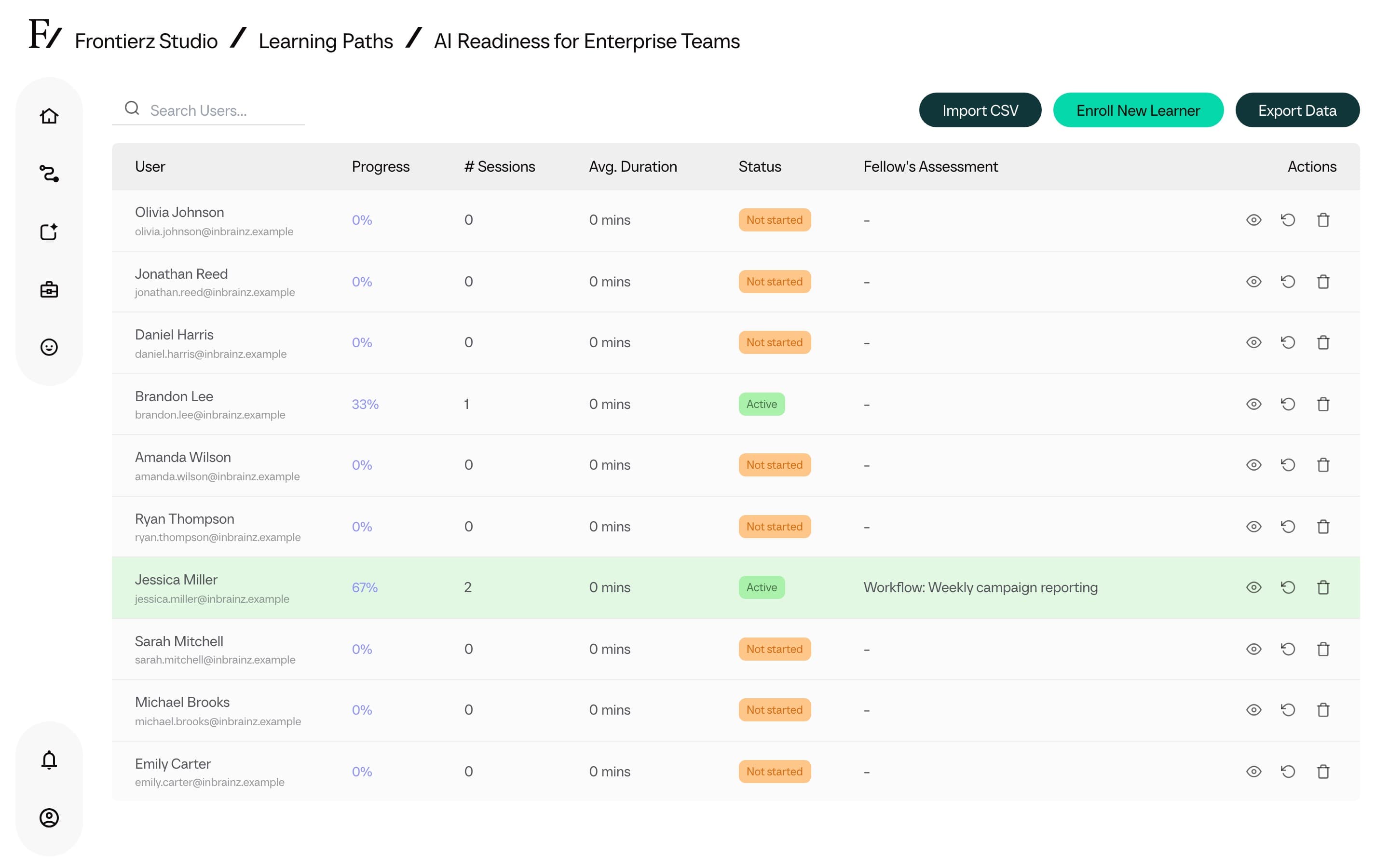Screen dimensions: 1389x868
Task: View Sarah Mitchell's details eye icon
Action: pyautogui.click(x=1253, y=649)
